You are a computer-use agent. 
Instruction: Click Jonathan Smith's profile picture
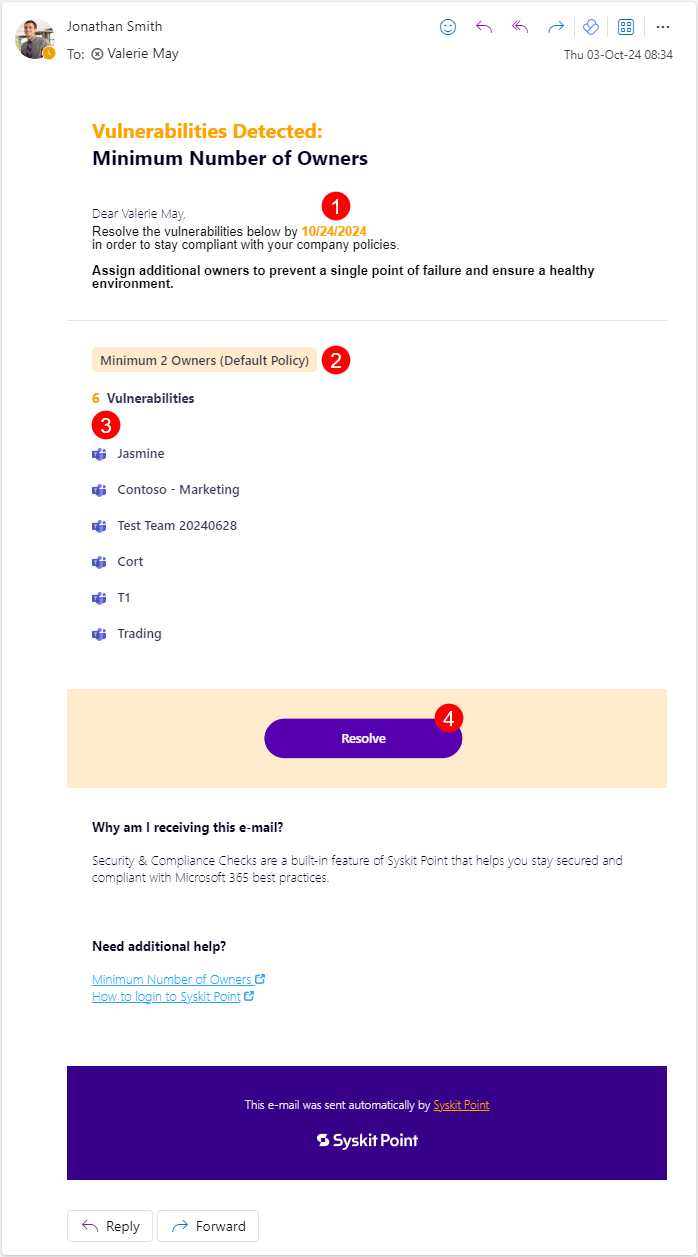click(x=35, y=40)
